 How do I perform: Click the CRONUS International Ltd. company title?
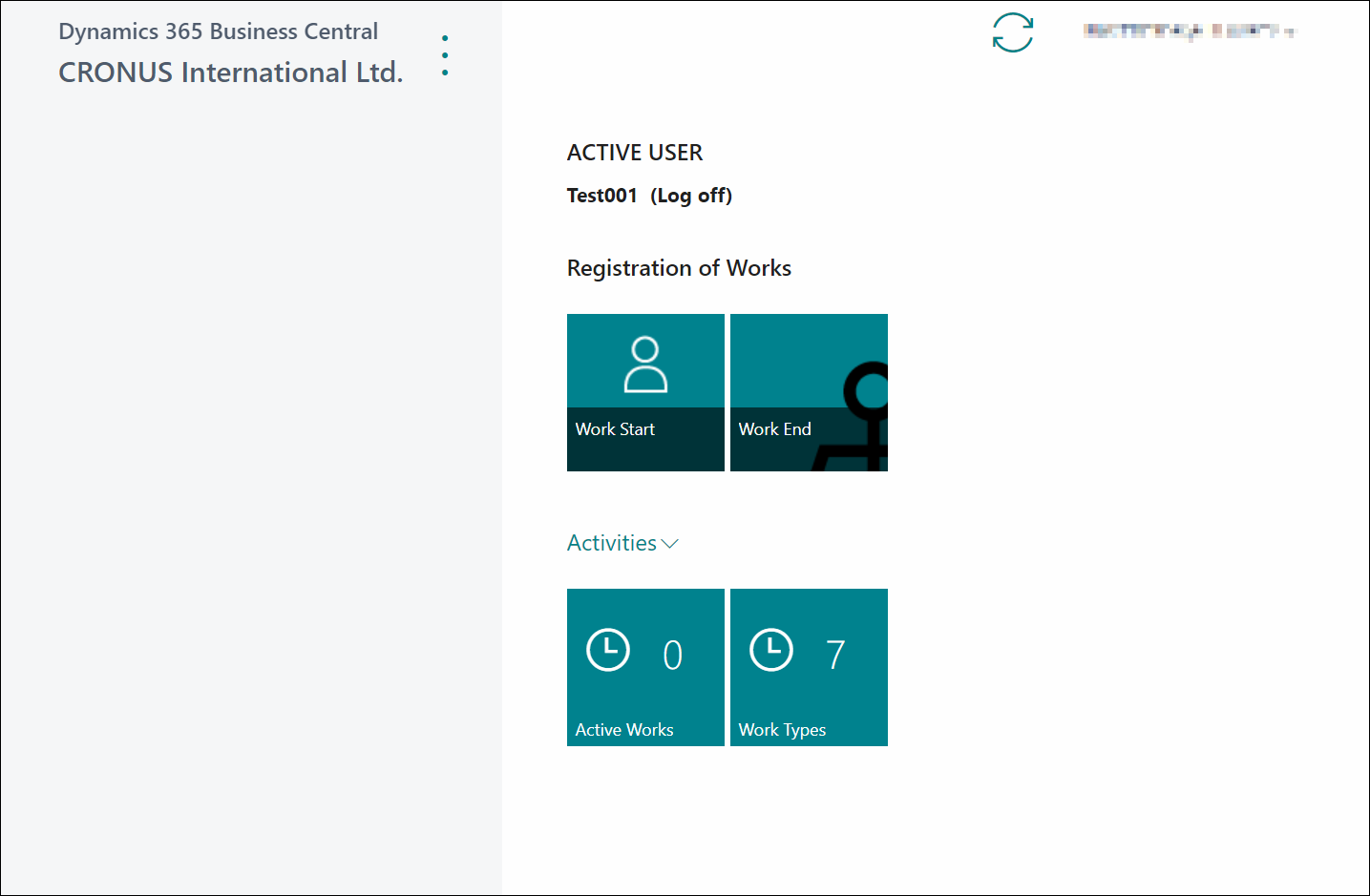[231, 73]
